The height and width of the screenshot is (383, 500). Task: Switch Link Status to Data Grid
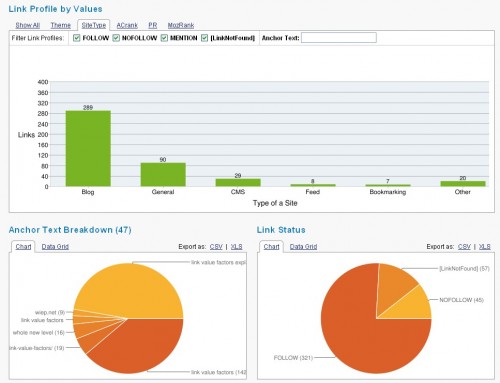[x=303, y=247]
